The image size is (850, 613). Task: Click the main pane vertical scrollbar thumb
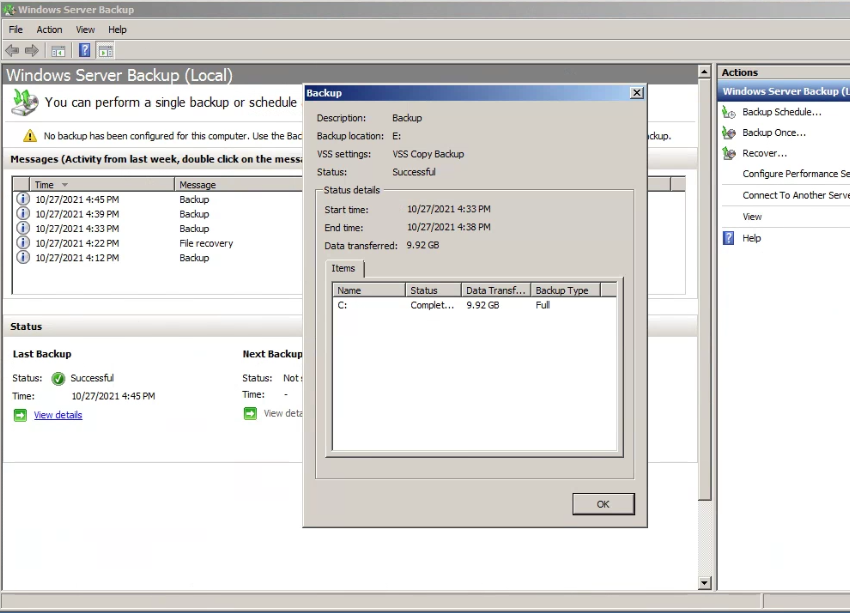pos(704,289)
